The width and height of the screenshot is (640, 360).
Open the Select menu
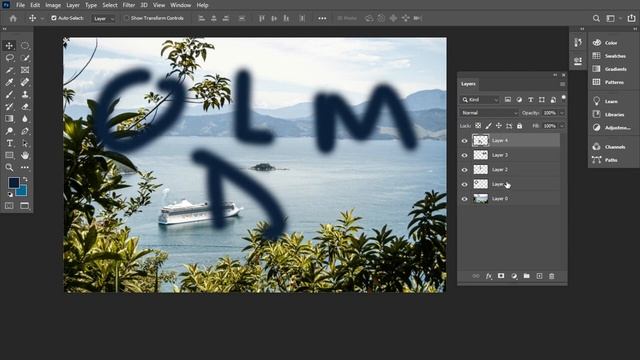click(x=110, y=5)
